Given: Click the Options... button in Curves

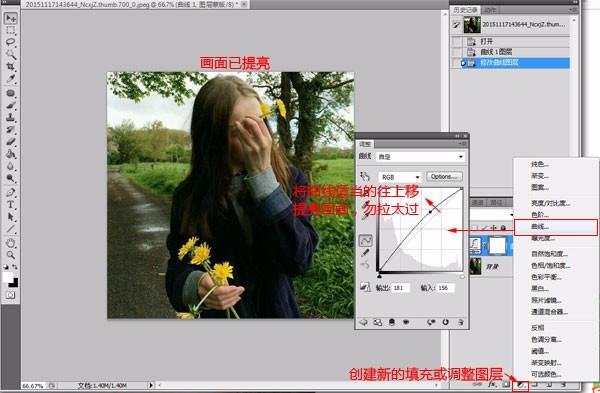Looking at the screenshot, I should click(x=444, y=176).
